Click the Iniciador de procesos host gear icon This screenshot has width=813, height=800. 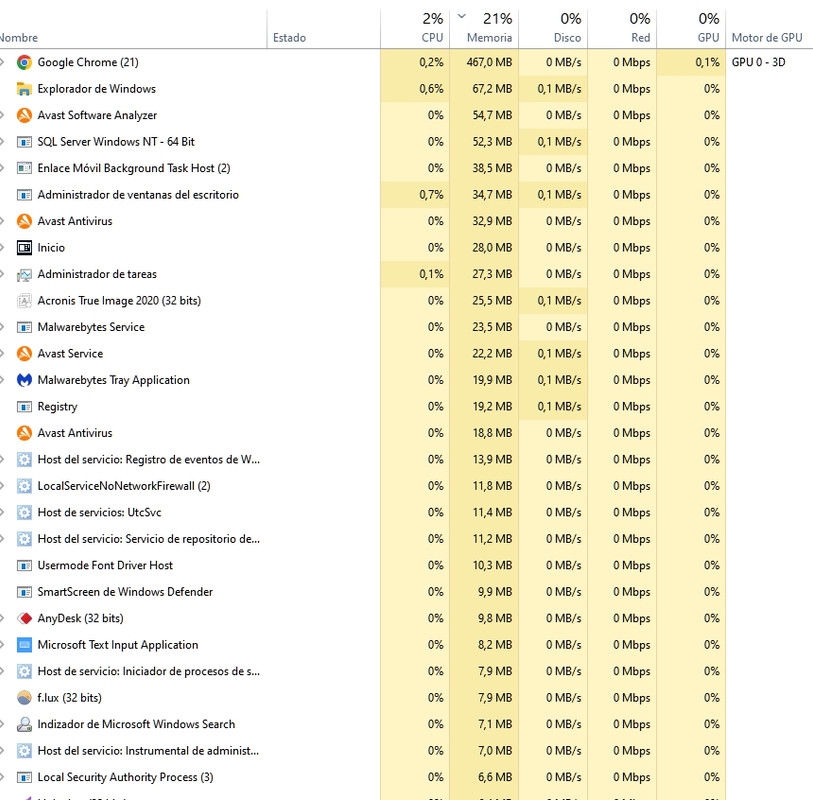[x=24, y=671]
